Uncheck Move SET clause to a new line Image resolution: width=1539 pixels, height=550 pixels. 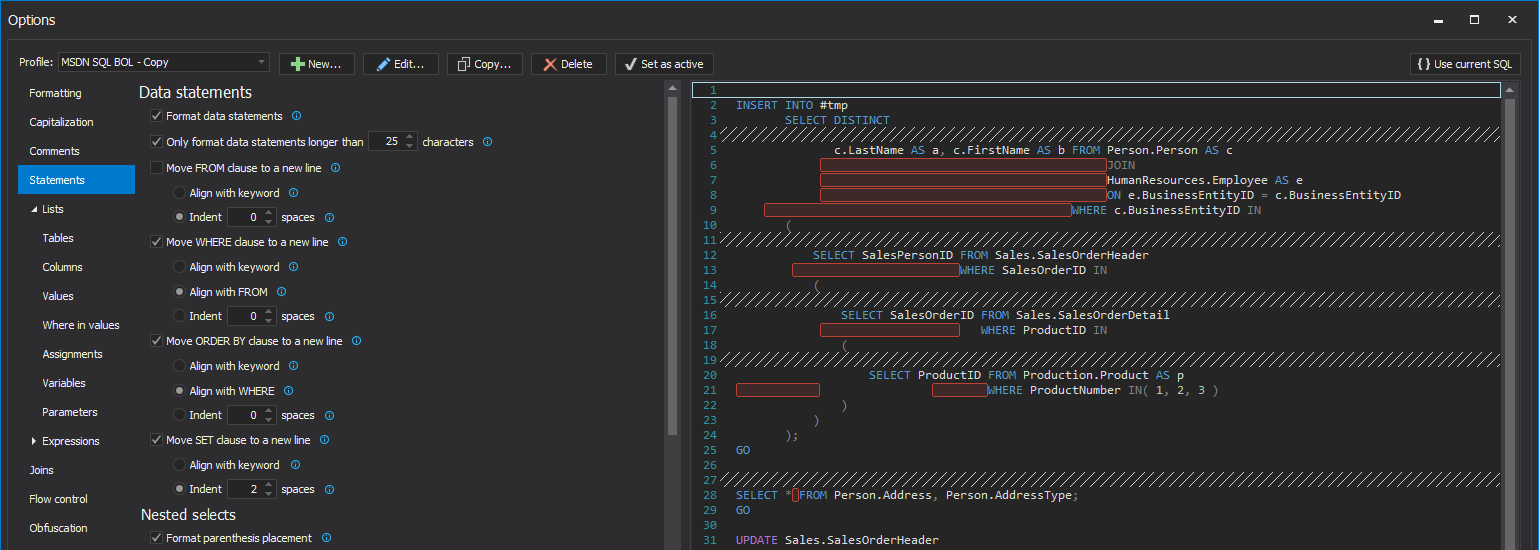click(x=156, y=440)
